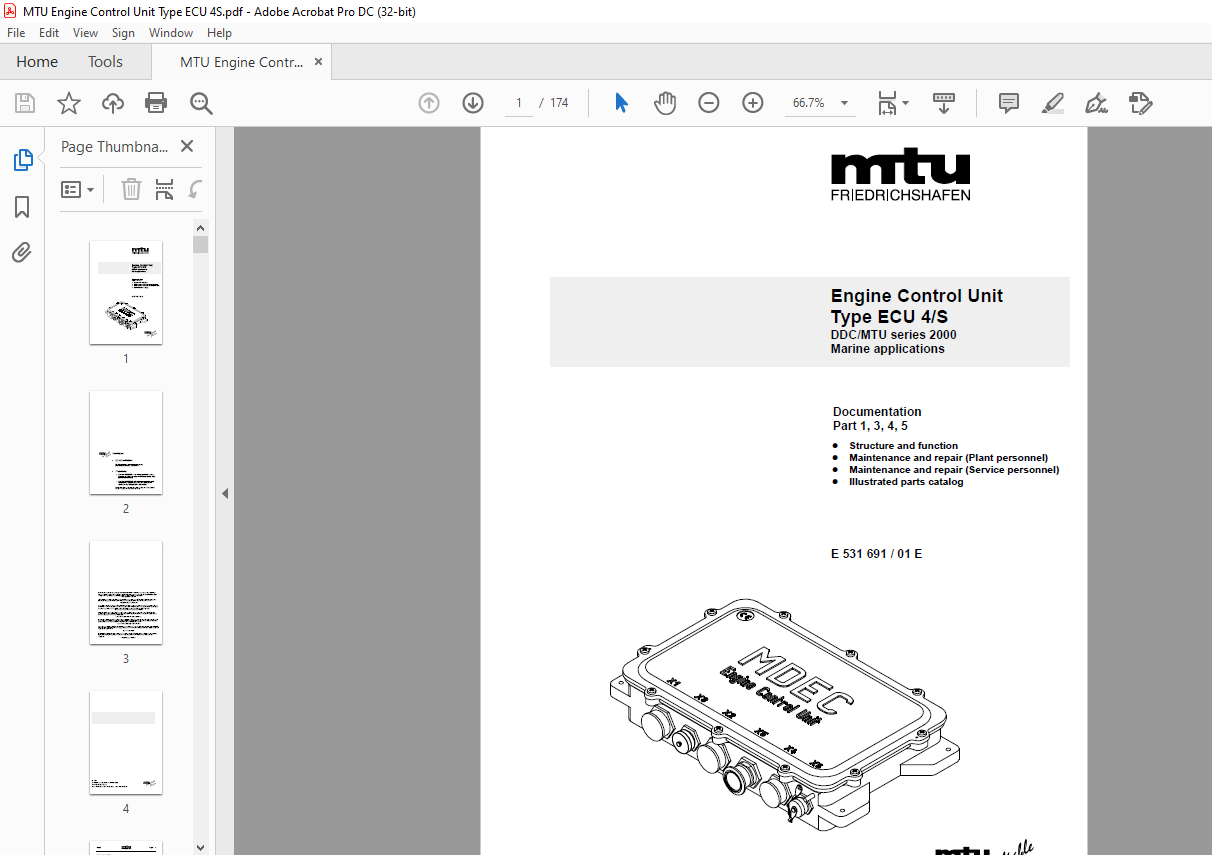Open fit page options icon
Screen dimensions: 1212x855
[892, 103]
